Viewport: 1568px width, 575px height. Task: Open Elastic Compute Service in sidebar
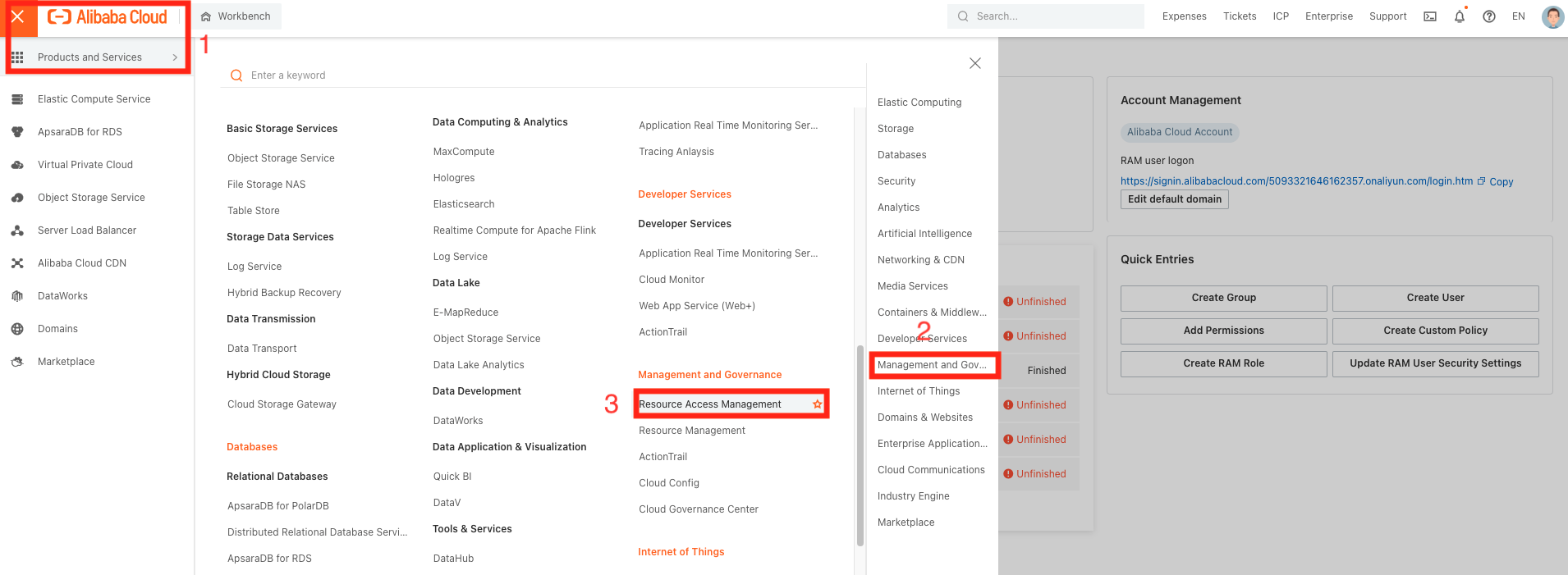tap(94, 99)
